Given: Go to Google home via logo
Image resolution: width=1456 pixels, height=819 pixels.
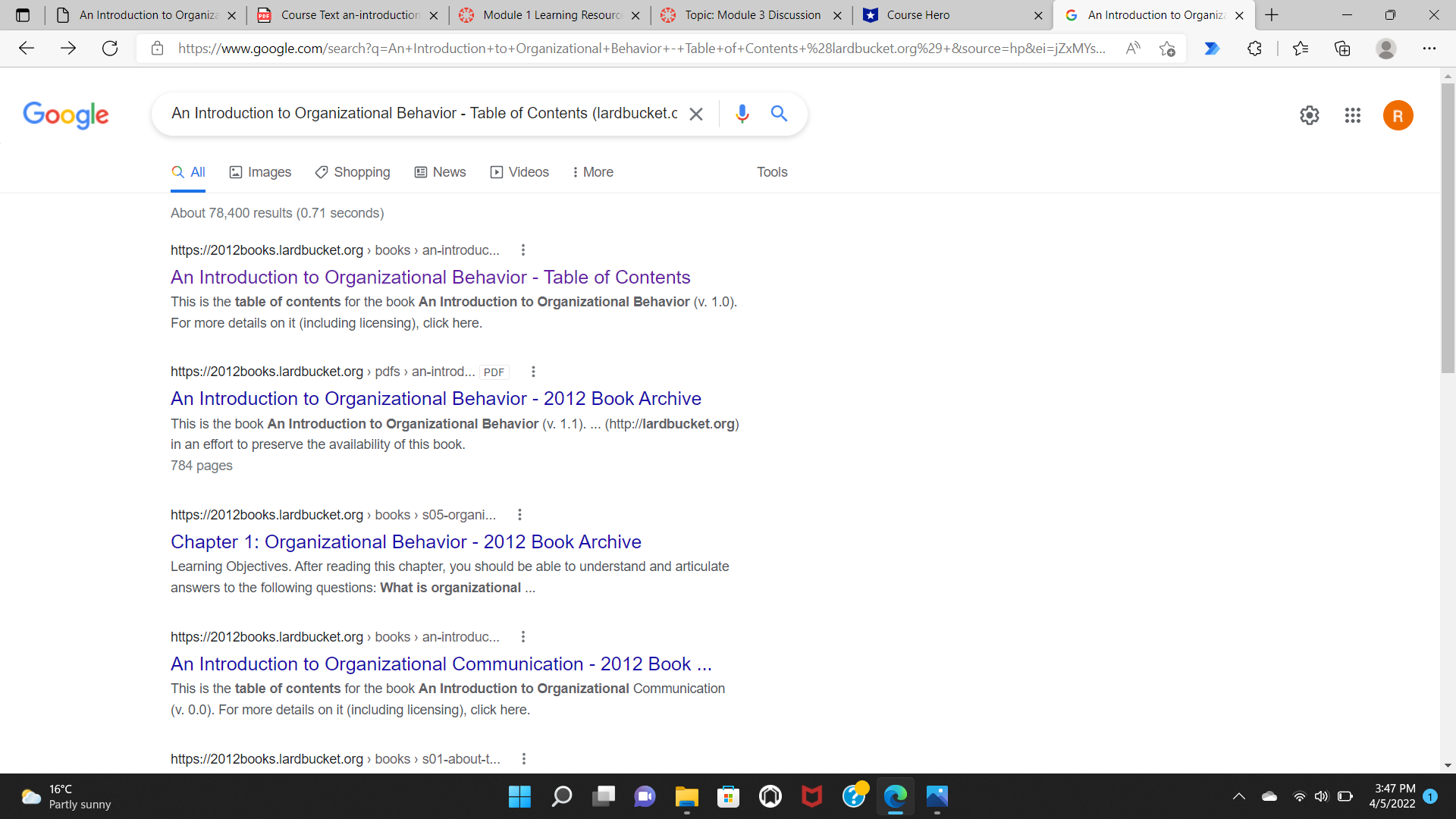Looking at the screenshot, I should 66,115.
